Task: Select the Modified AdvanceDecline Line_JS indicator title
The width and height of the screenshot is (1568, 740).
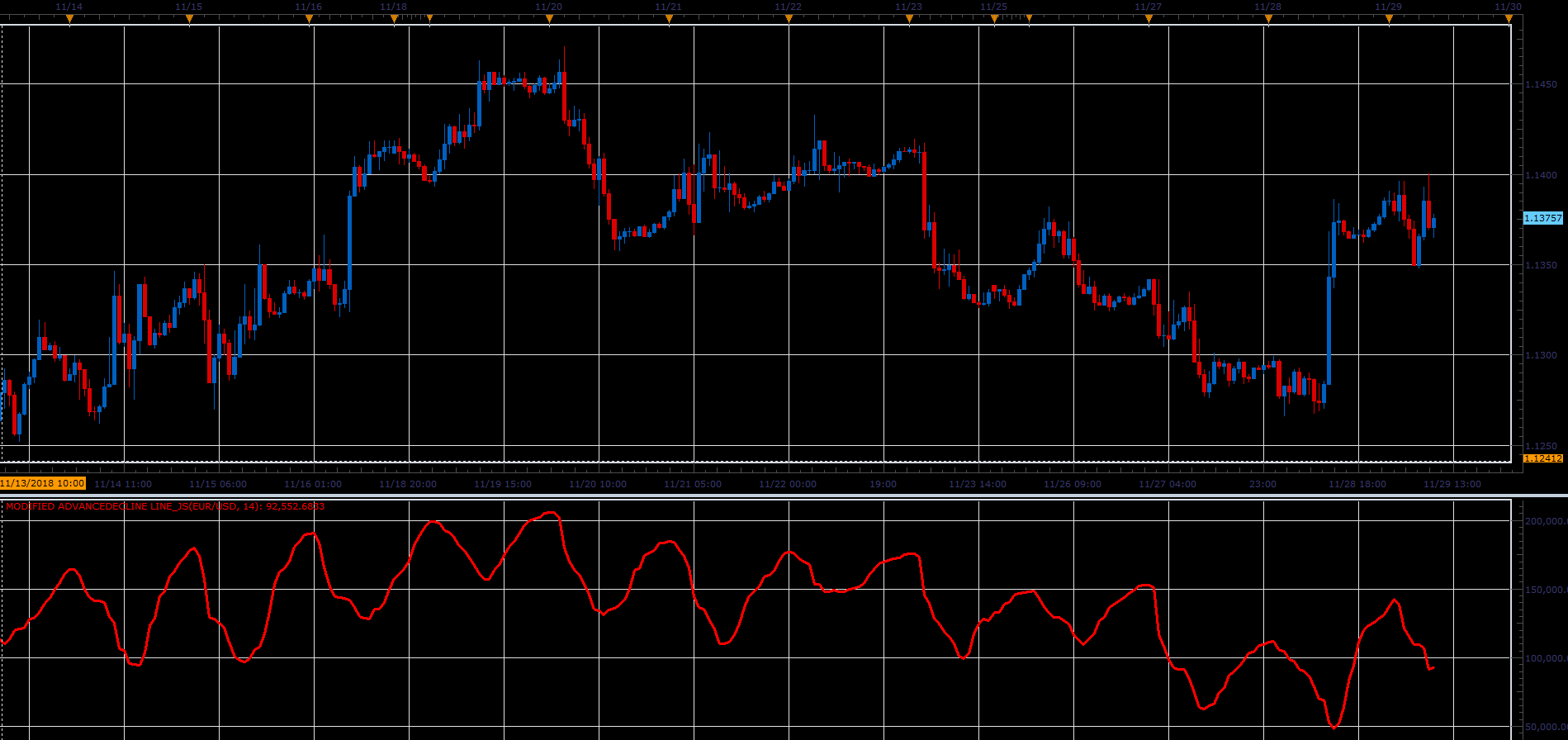Action: [x=165, y=506]
